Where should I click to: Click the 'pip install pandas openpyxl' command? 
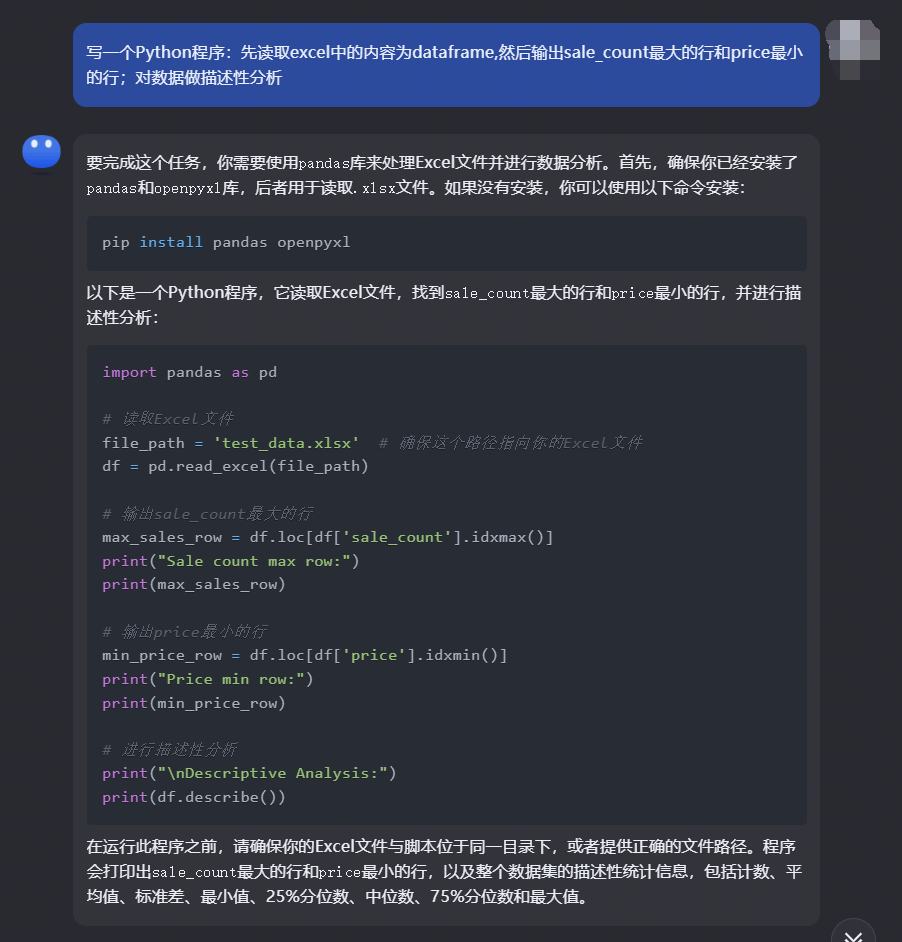[x=226, y=243]
